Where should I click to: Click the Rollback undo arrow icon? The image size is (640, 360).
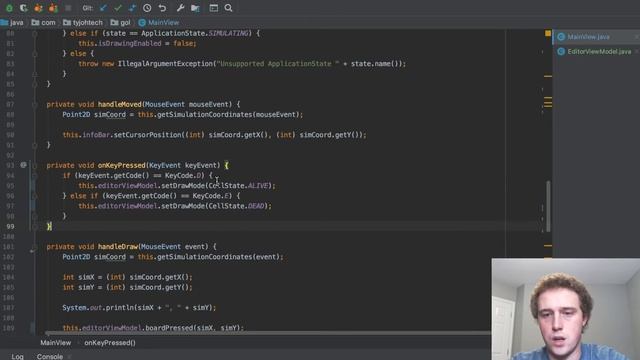click(x=162, y=8)
